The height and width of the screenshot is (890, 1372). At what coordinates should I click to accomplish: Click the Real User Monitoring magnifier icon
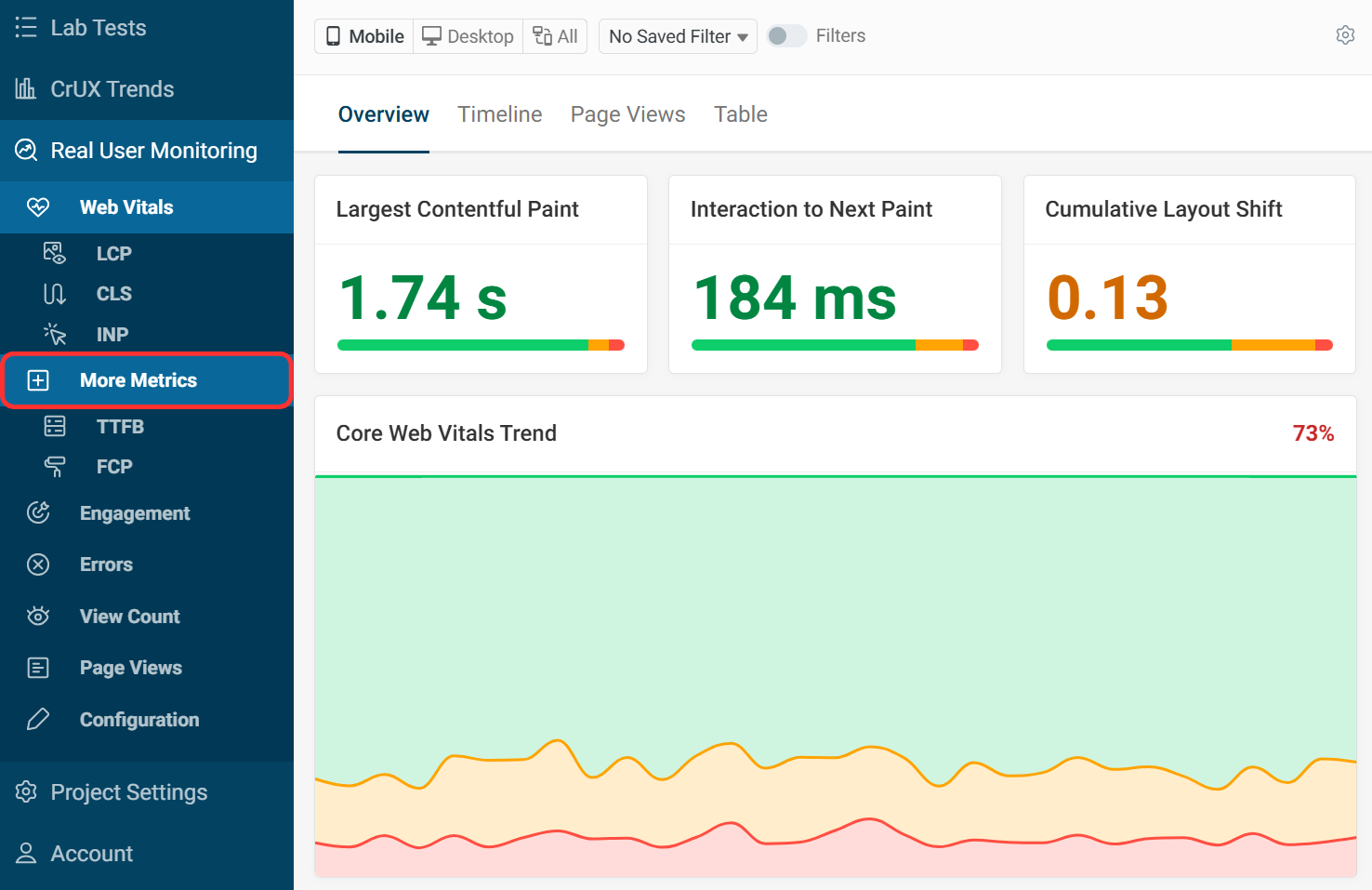click(28, 150)
